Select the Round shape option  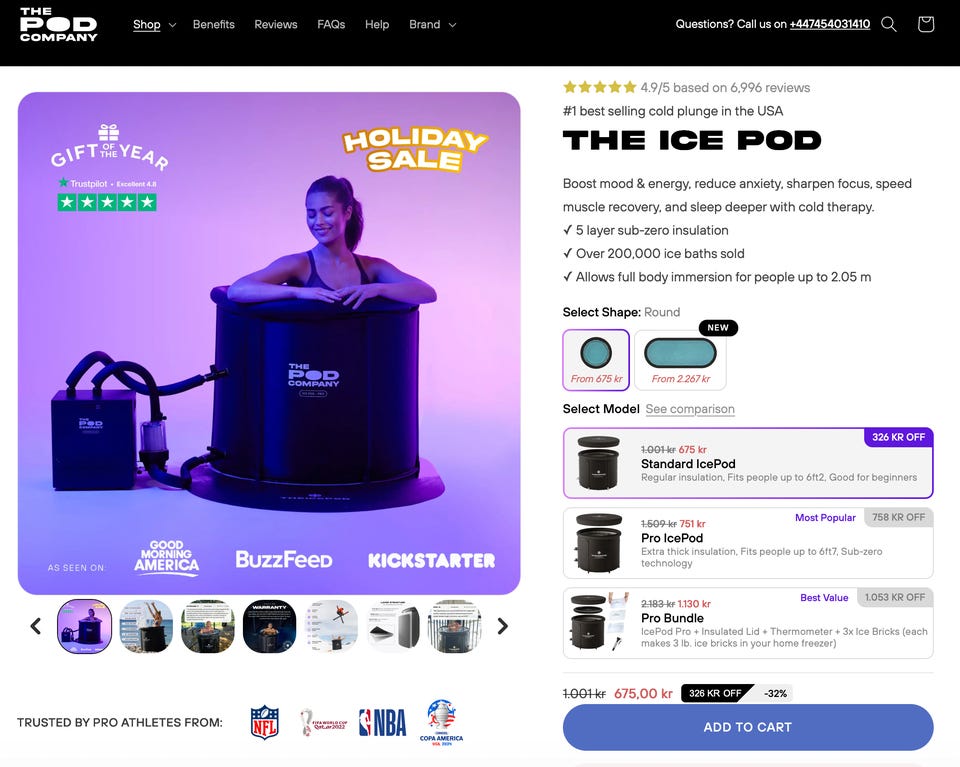(596, 360)
